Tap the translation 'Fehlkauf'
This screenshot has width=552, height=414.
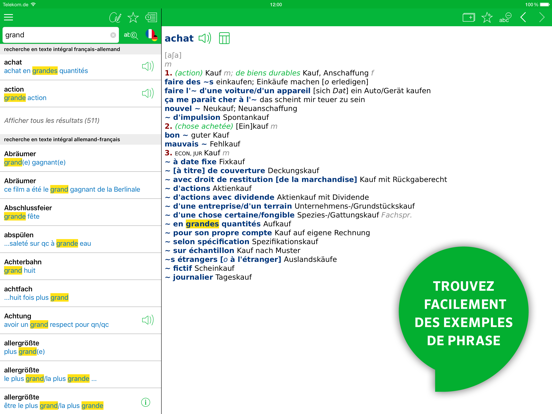pos(225,144)
